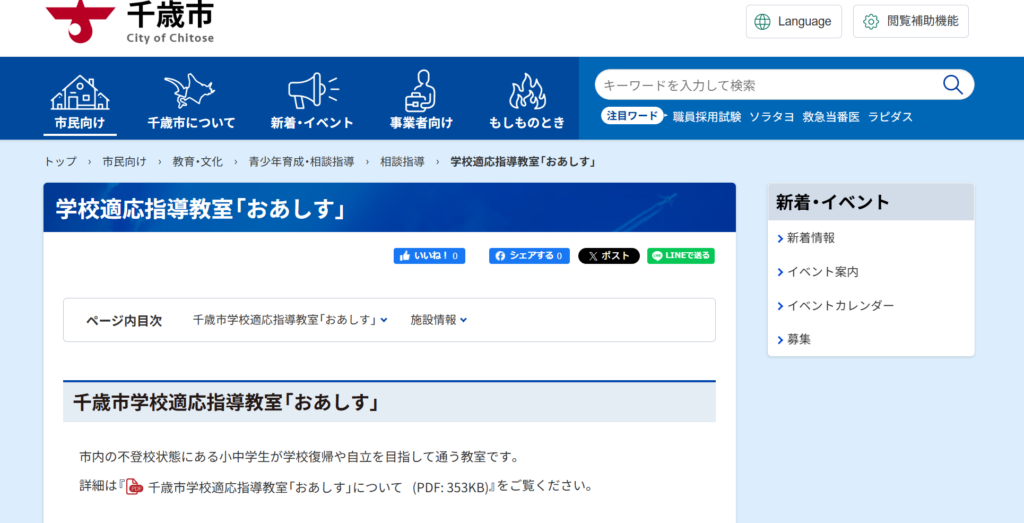Viewport: 1024px width, 523px height.
Task: Click the businessperson icon for 事業者向け
Action: pyautogui.click(x=421, y=92)
